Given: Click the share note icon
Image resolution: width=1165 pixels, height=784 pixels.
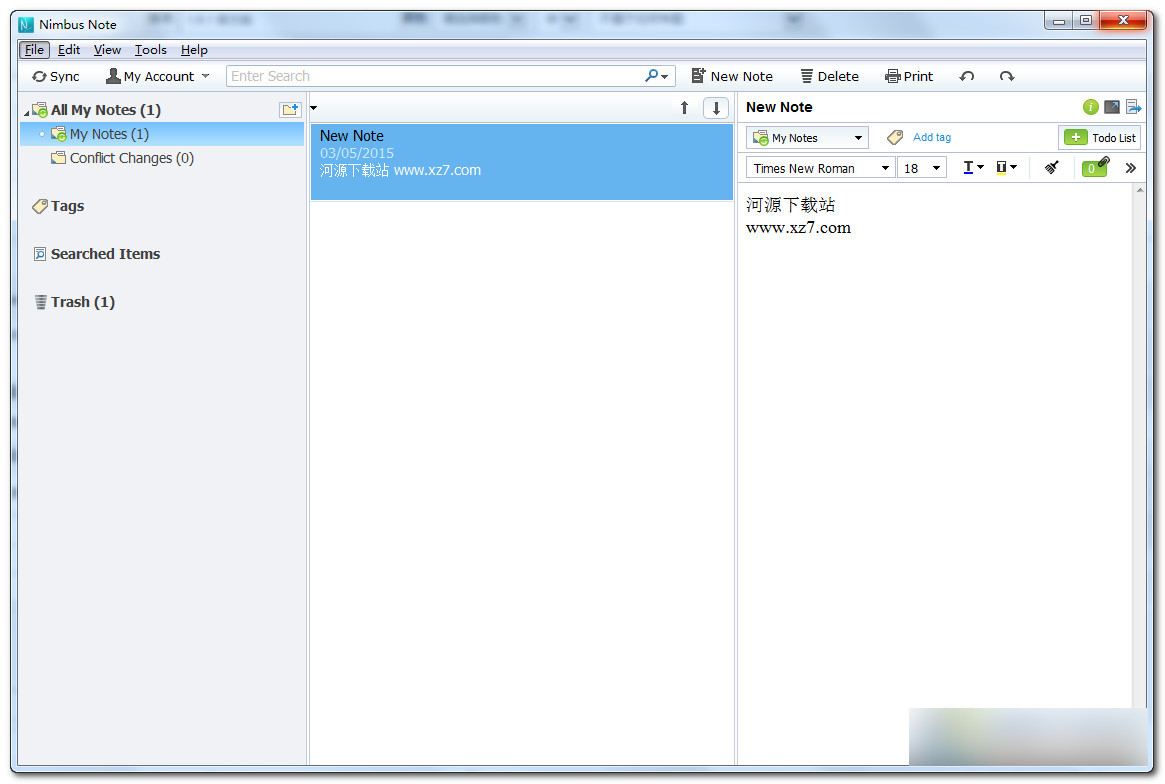Looking at the screenshot, I should [x=1133, y=107].
